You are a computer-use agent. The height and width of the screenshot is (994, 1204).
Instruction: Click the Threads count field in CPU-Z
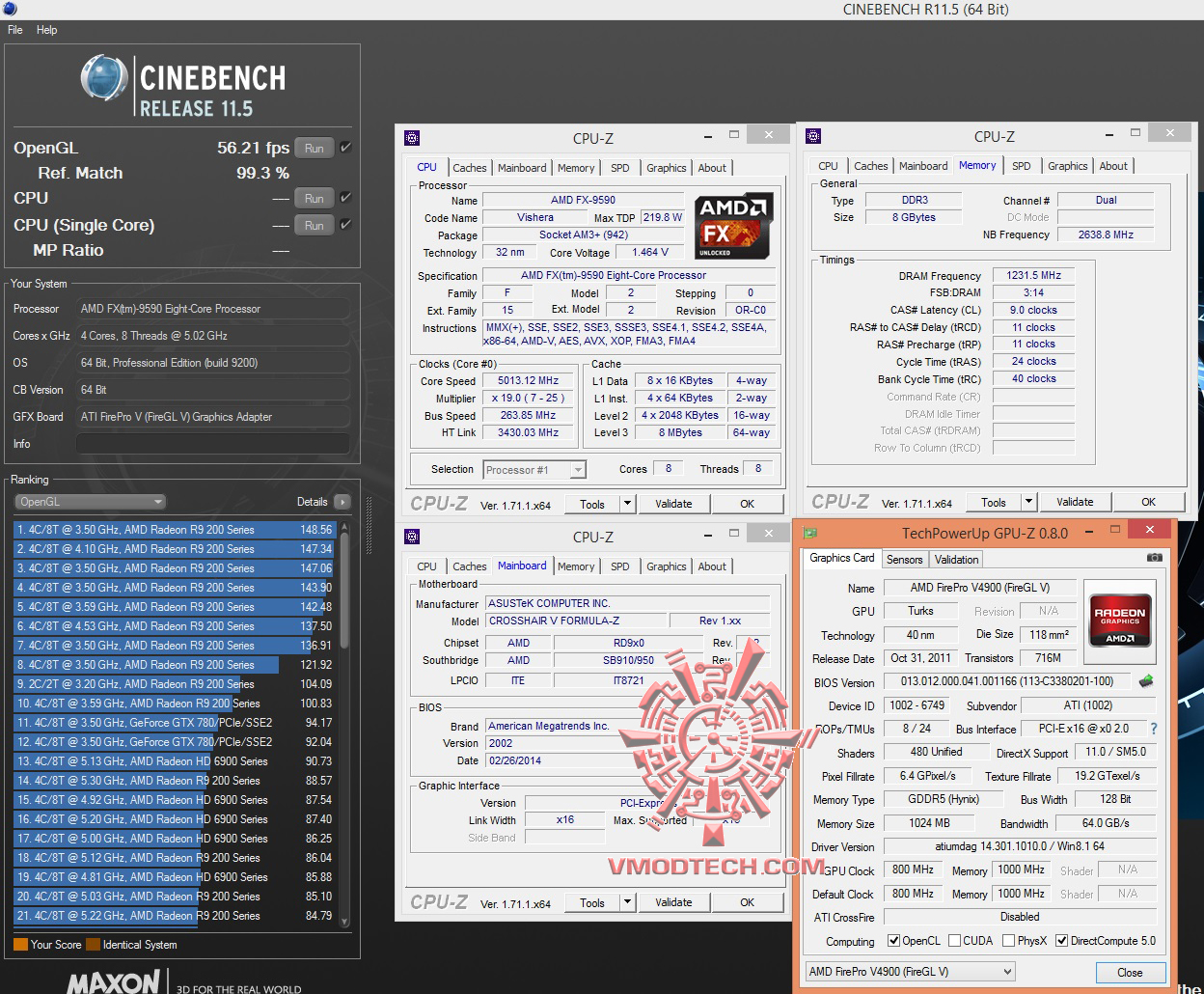[758, 469]
